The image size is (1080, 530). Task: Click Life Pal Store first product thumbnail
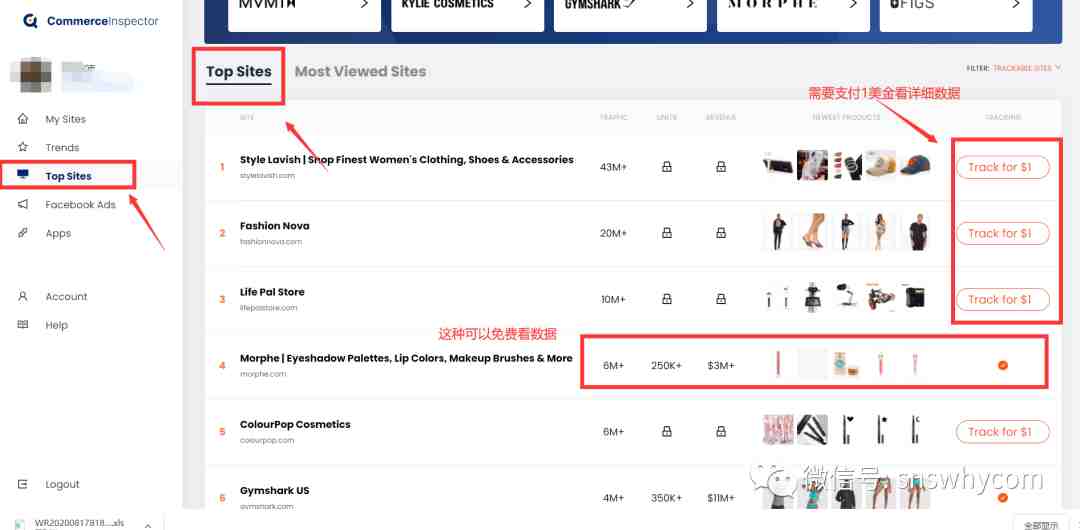click(778, 299)
